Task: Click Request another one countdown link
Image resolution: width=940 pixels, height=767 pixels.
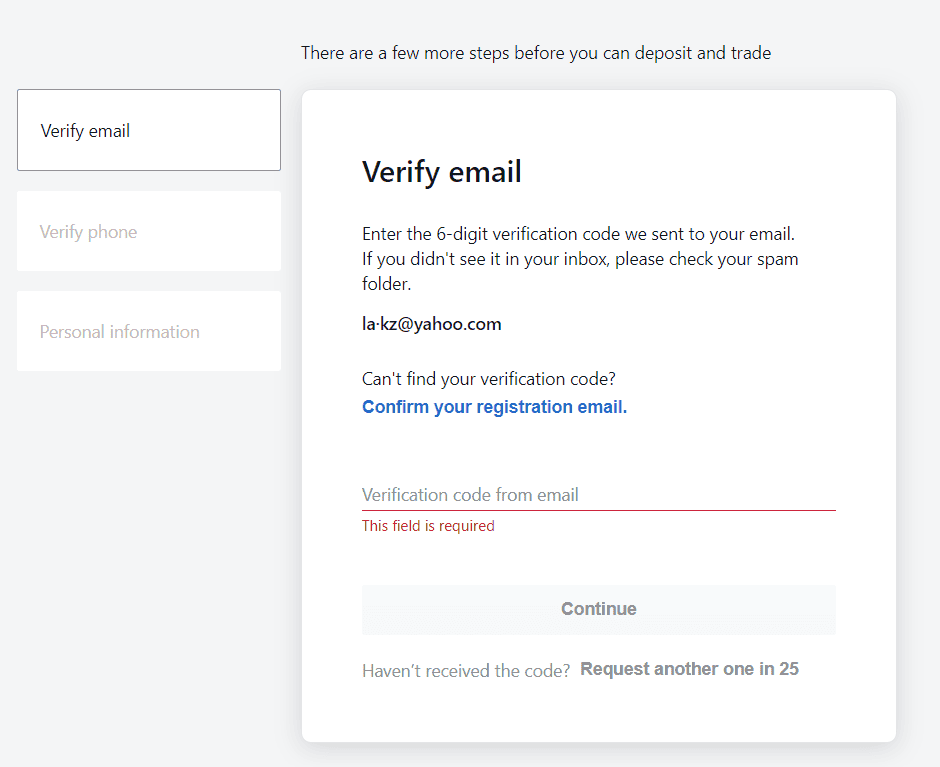Action: (689, 669)
